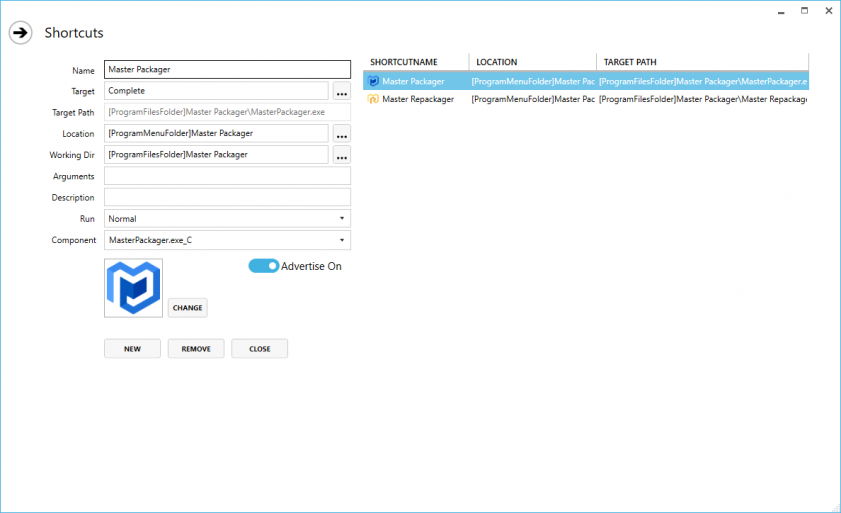Click the REMOVE button

tap(196, 349)
